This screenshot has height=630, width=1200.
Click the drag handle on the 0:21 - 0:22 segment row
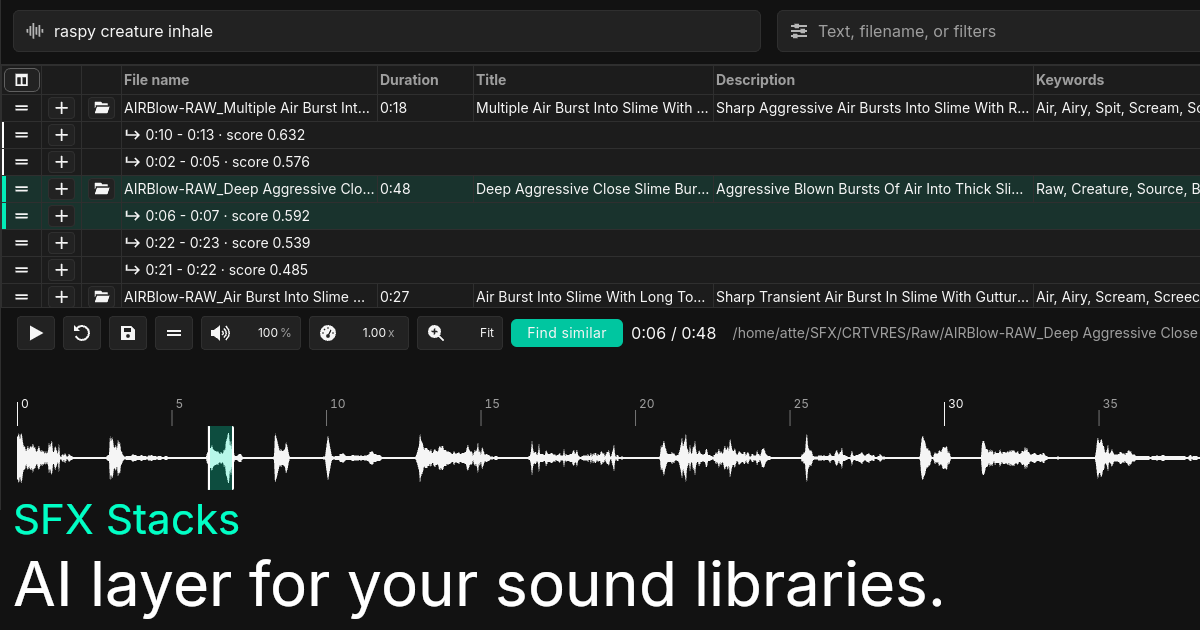pos(22,270)
